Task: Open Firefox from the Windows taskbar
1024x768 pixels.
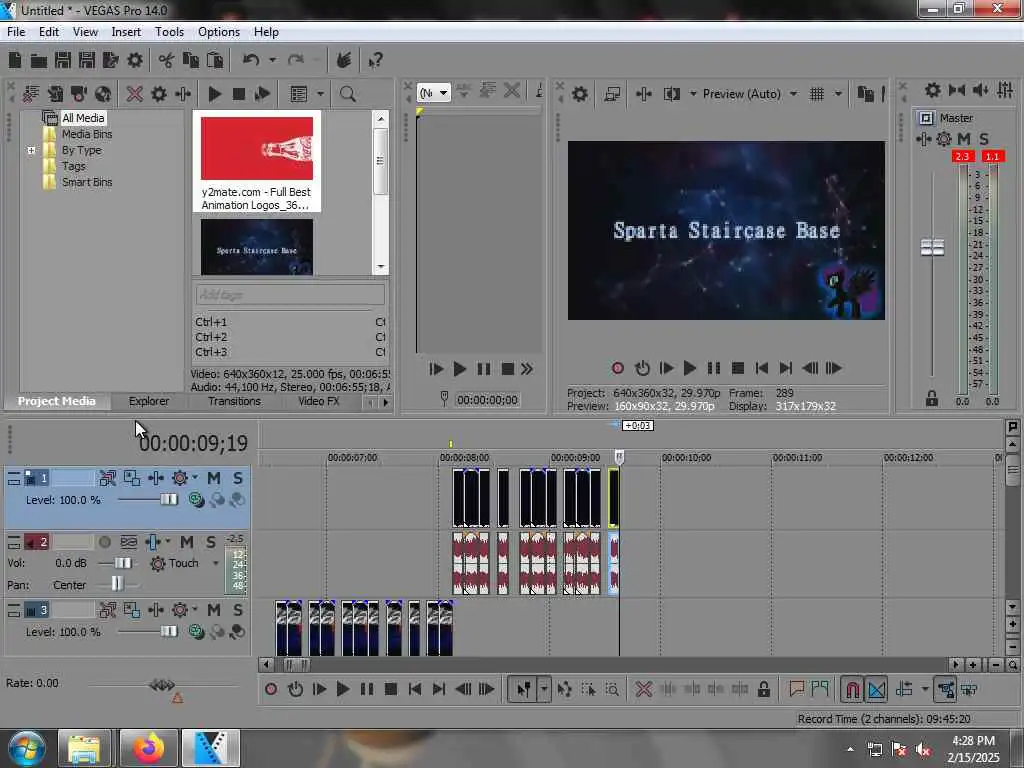Action: pyautogui.click(x=148, y=748)
